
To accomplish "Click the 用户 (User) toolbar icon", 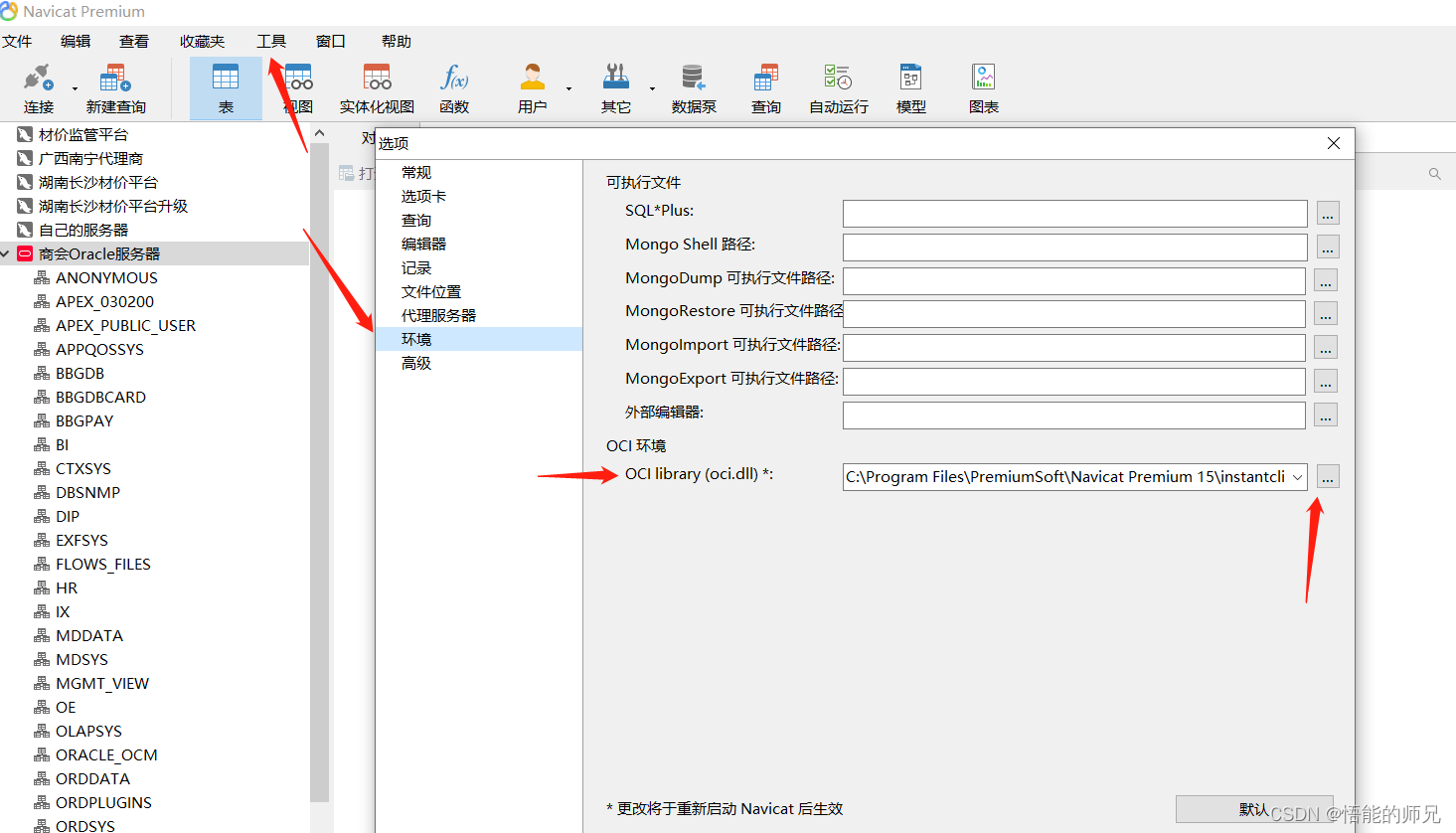I will pos(532,88).
